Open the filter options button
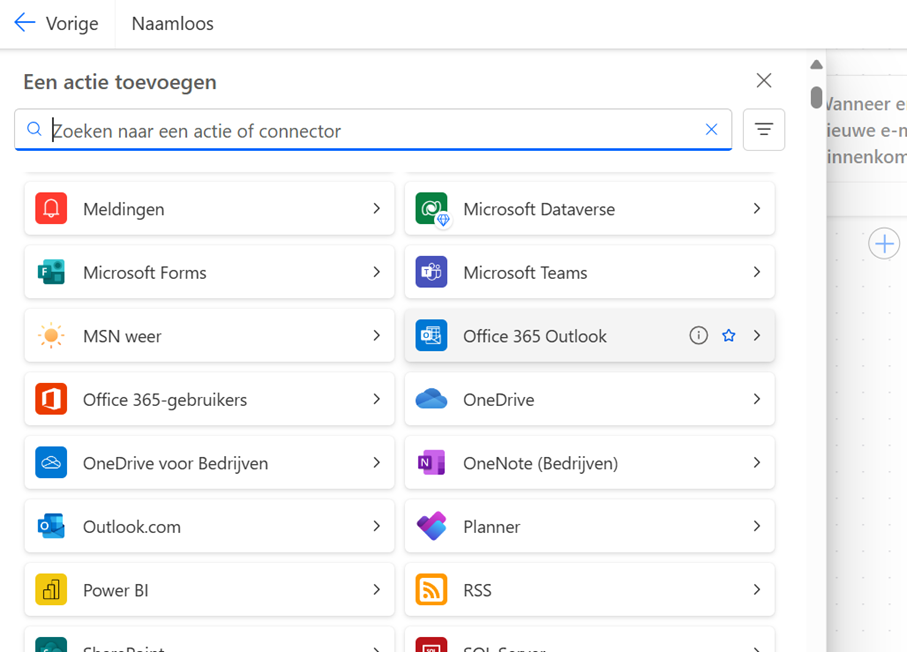 click(x=764, y=130)
